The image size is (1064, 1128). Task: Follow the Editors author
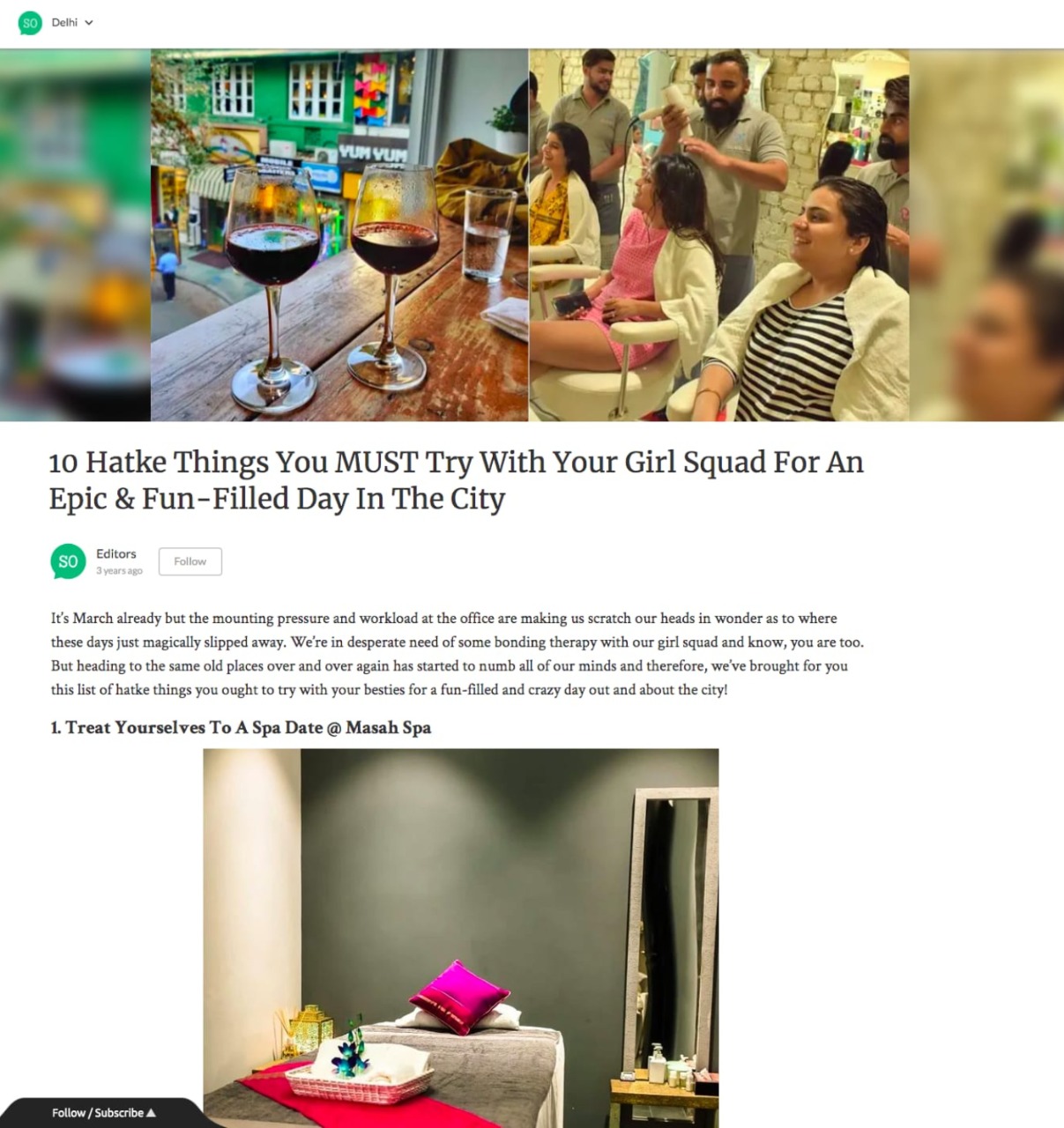tap(190, 561)
